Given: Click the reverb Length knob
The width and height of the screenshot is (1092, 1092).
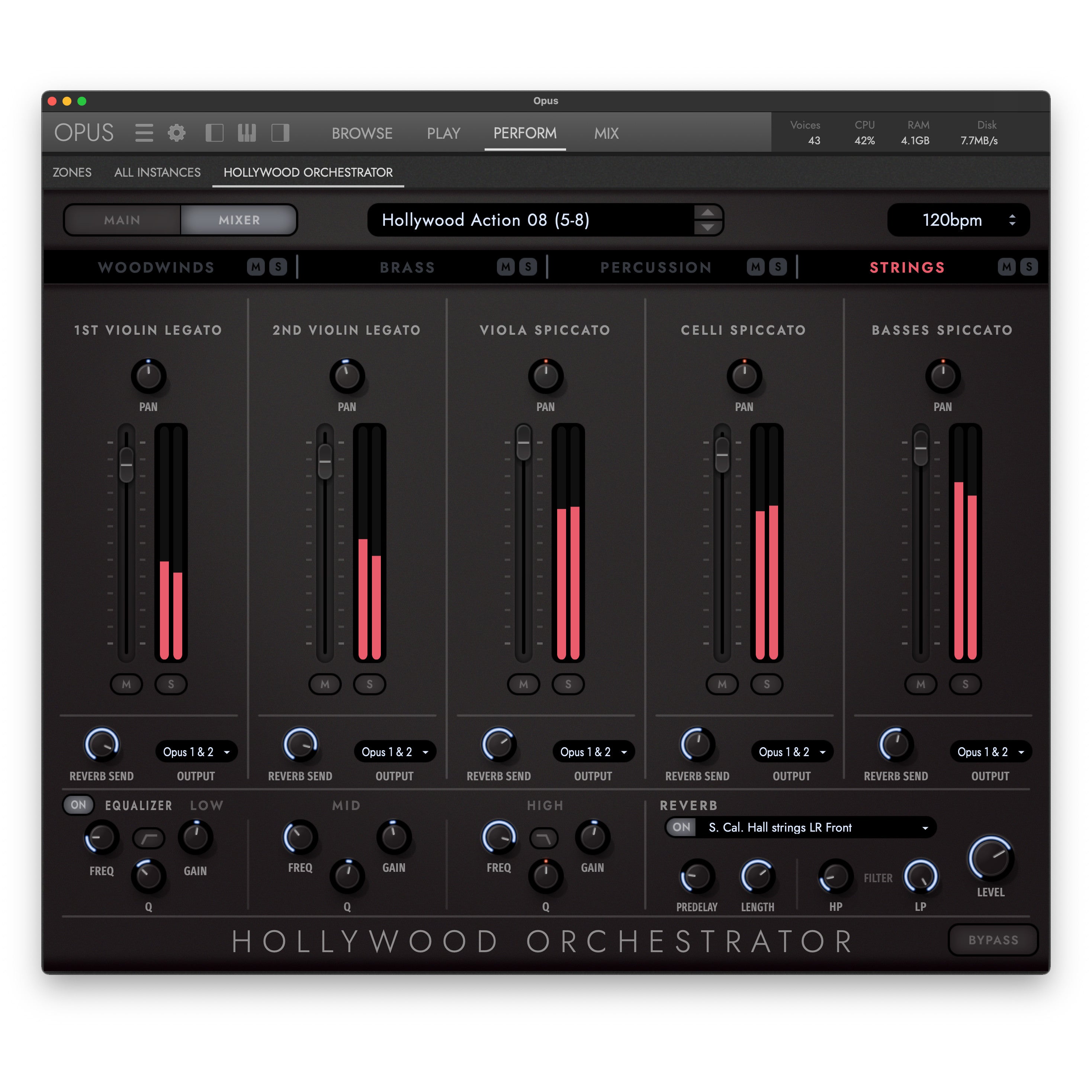Looking at the screenshot, I should [x=757, y=877].
